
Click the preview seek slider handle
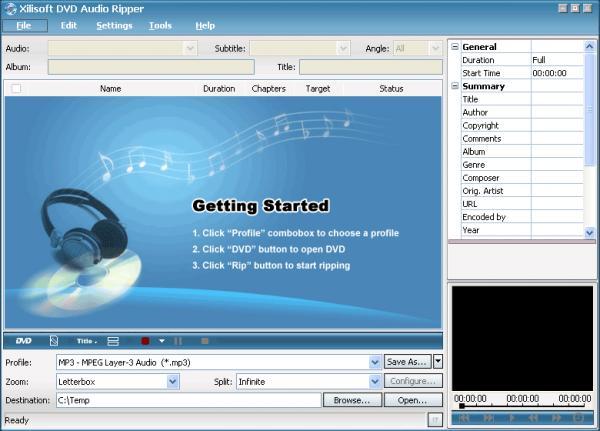point(462,406)
